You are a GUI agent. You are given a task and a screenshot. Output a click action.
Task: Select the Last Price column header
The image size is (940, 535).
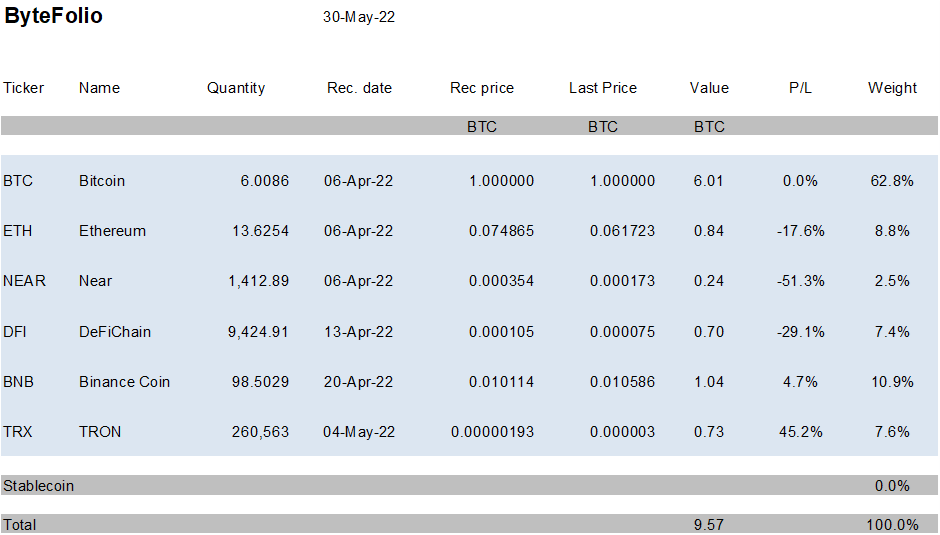coord(602,88)
